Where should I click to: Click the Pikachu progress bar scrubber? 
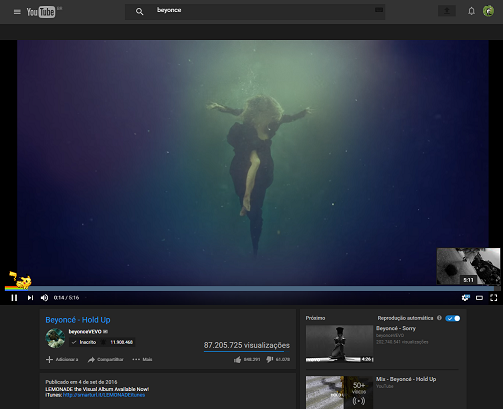tap(20, 281)
